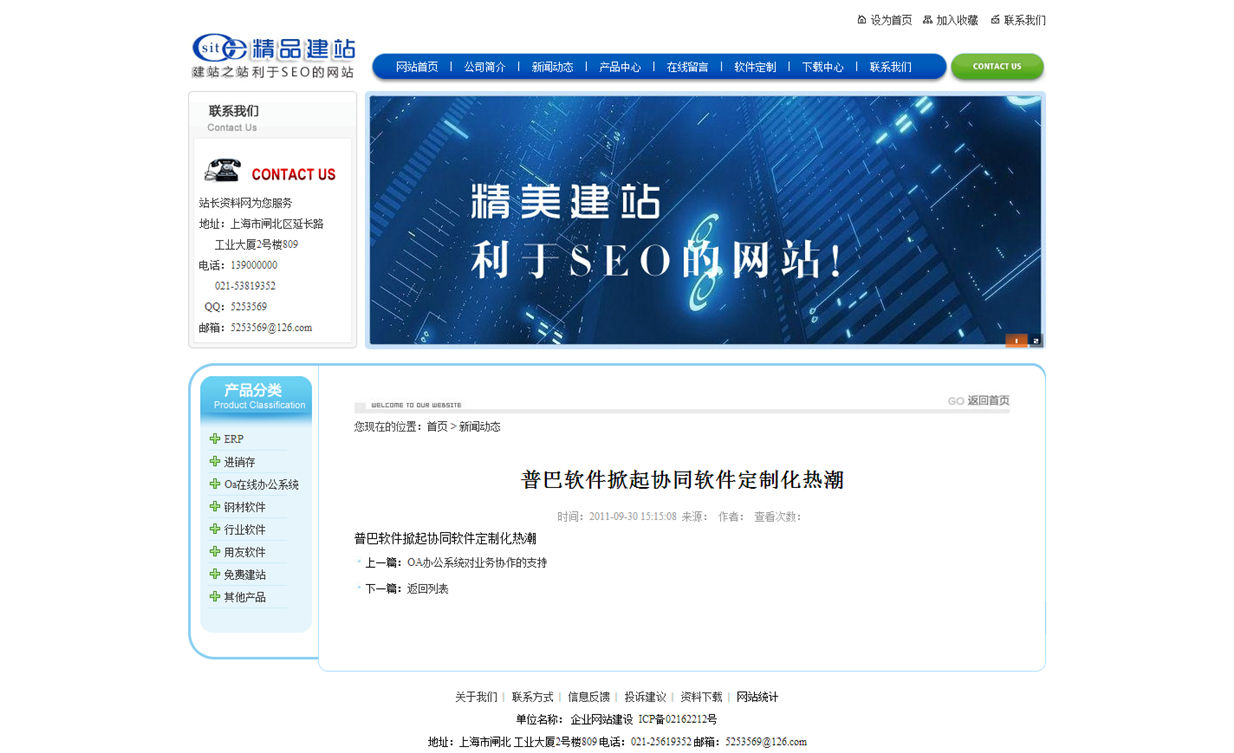1234x753 pixels.
Task: Click the telephone icon in contact panel
Action: pyautogui.click(x=222, y=170)
